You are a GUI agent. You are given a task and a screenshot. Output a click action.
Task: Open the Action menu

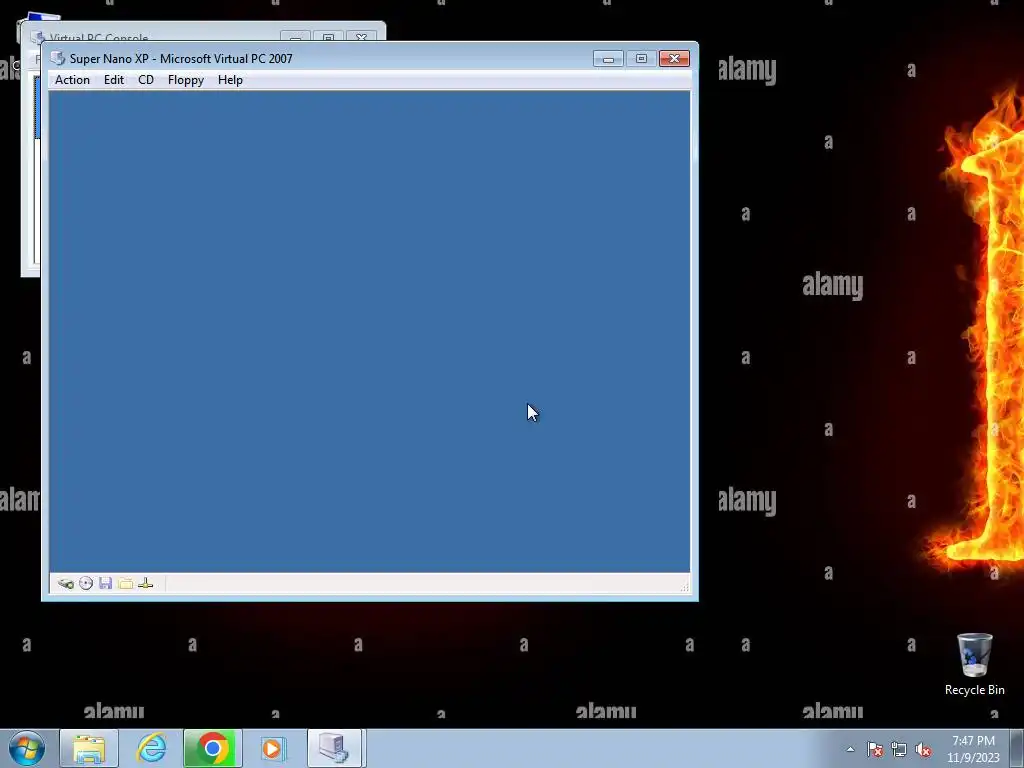[x=72, y=80]
